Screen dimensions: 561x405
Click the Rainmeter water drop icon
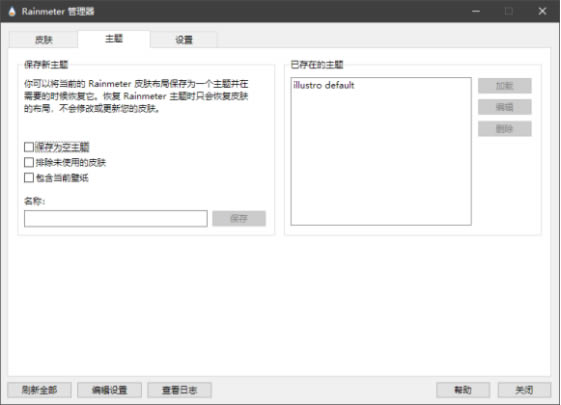click(12, 11)
